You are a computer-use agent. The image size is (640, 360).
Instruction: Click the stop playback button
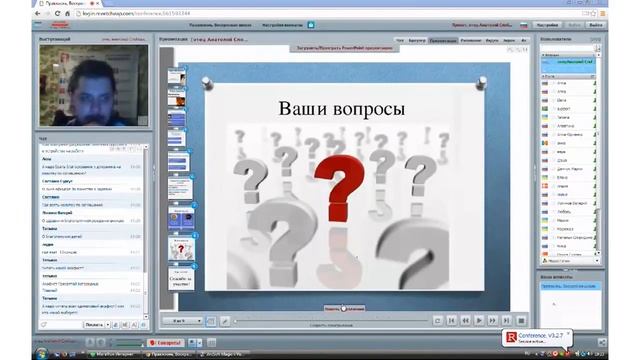[x=521, y=321]
